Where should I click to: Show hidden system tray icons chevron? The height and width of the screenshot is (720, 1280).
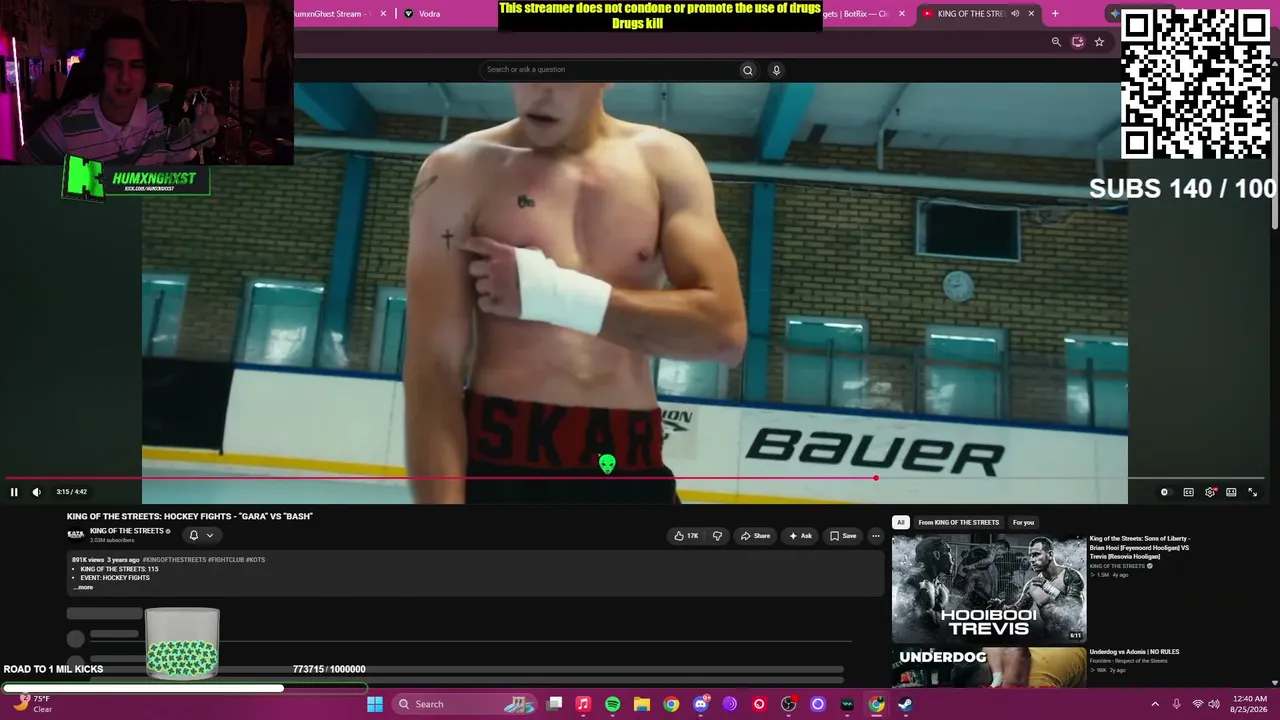1155,704
